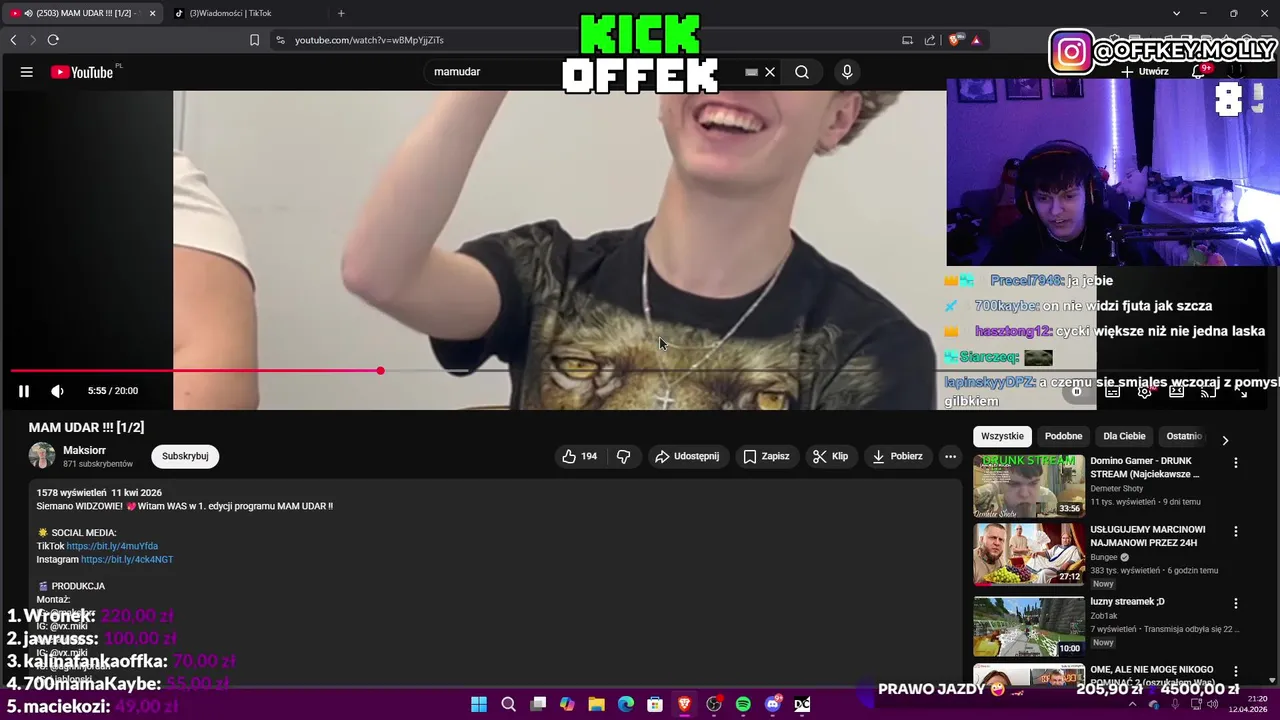Dislike the video with thumbs down
The width and height of the screenshot is (1280, 720).
pos(624,456)
